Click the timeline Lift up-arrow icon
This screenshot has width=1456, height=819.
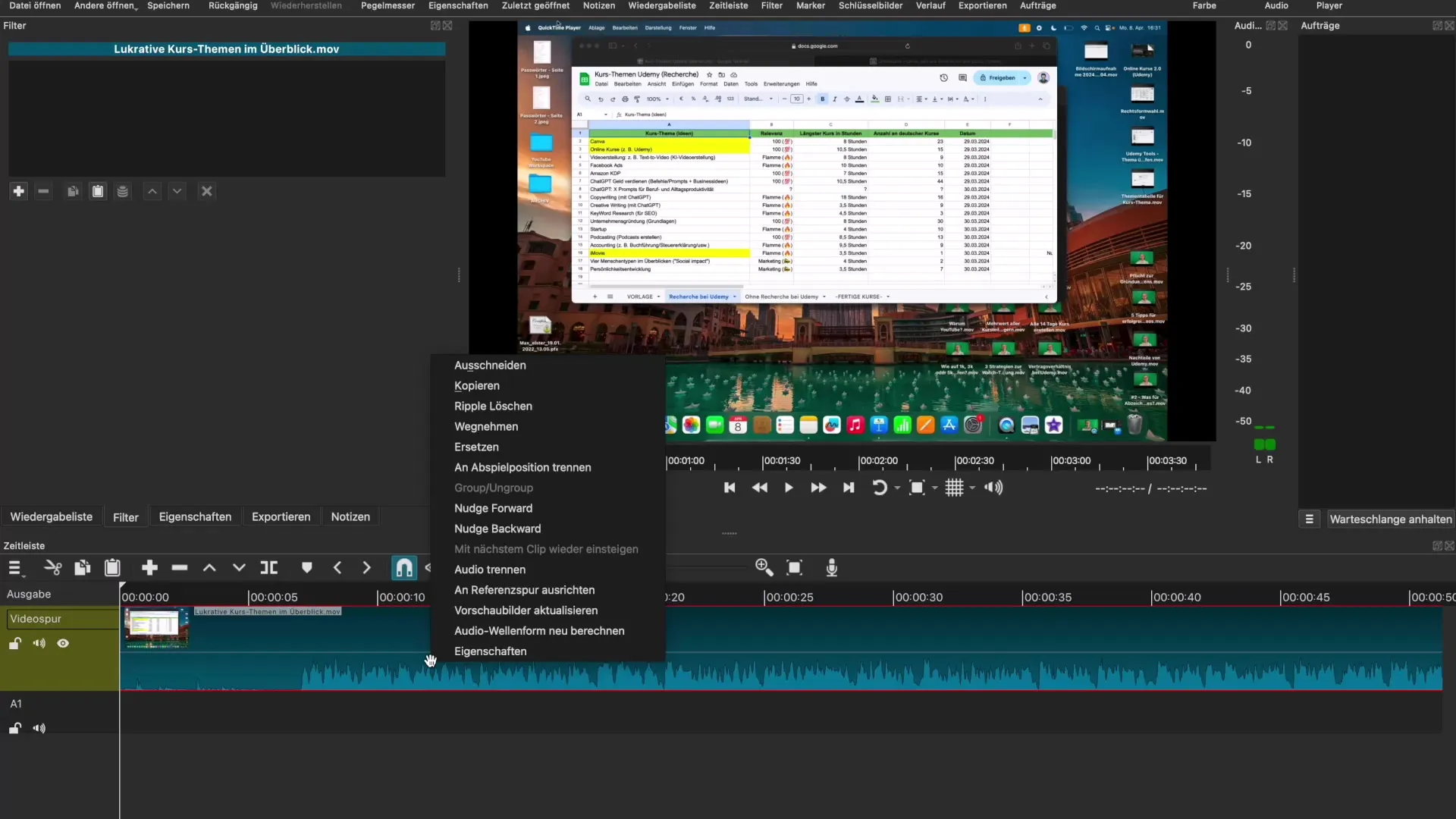pyautogui.click(x=209, y=568)
